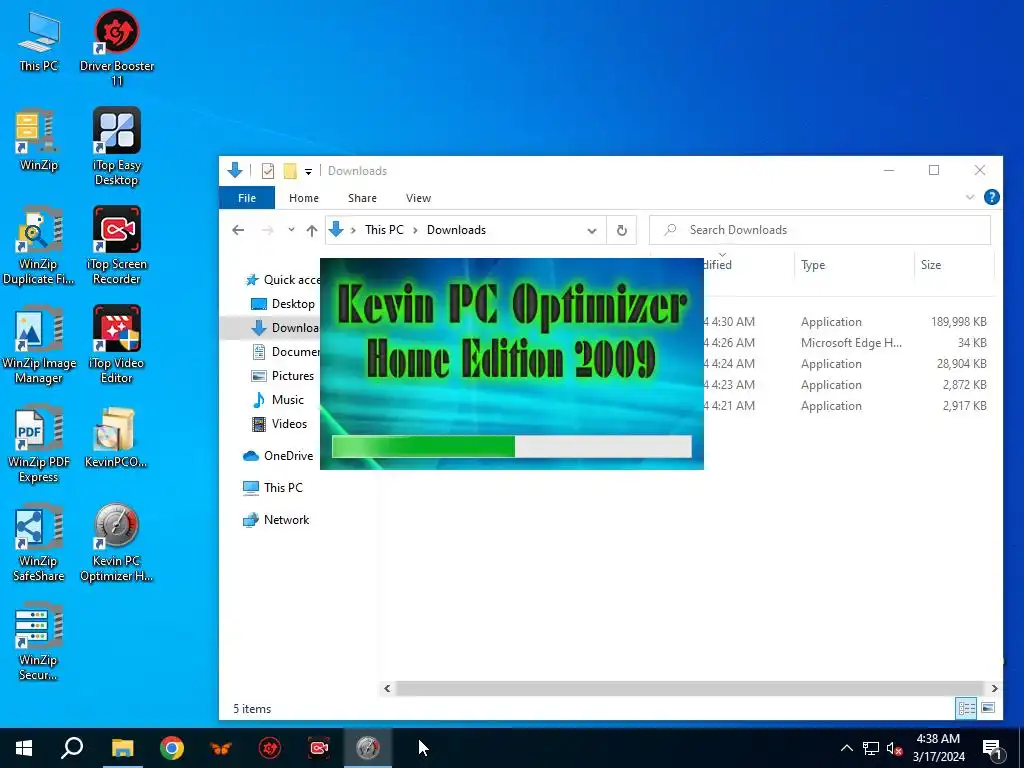
Task: Select KevinPCO installer file on desktop
Action: click(117, 438)
